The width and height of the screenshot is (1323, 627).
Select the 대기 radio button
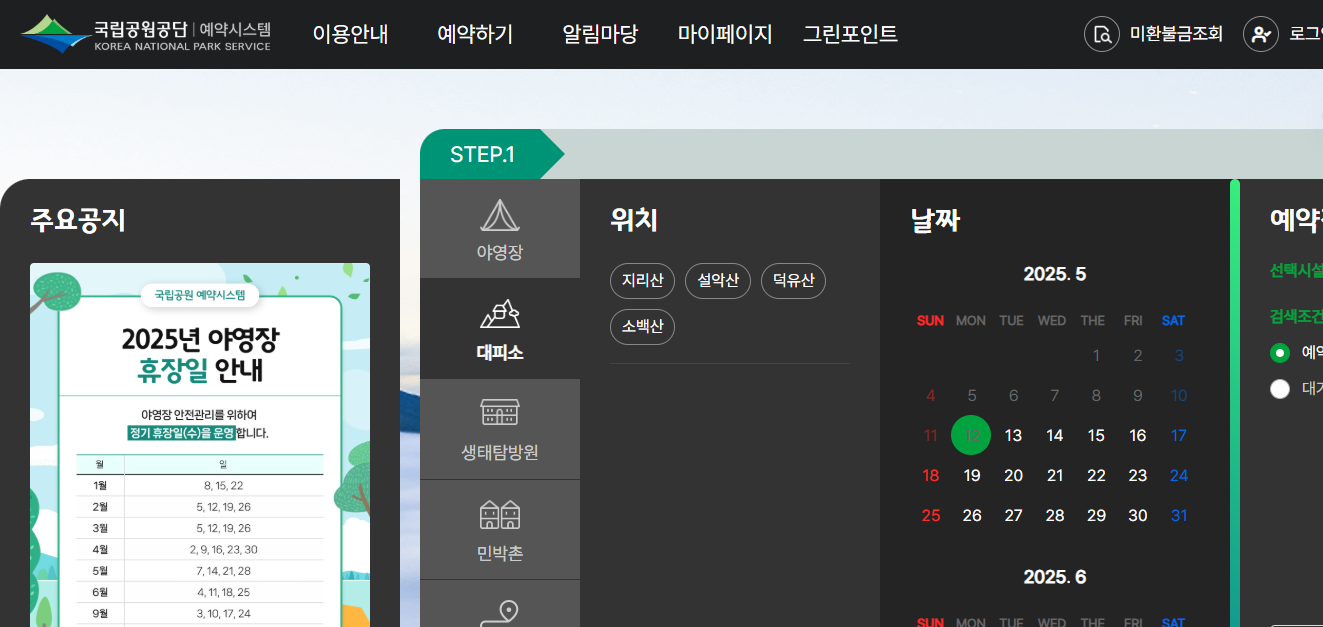1281,389
